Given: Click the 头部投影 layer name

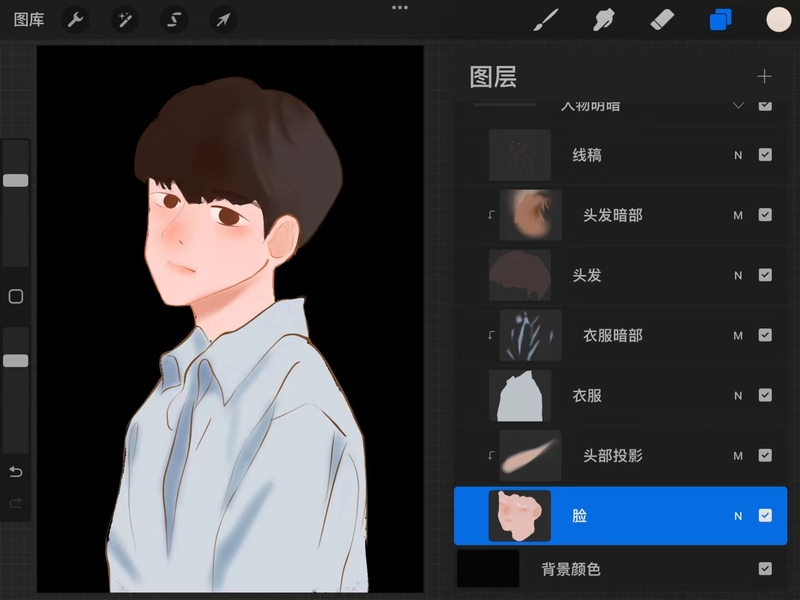Looking at the screenshot, I should pos(613,456).
